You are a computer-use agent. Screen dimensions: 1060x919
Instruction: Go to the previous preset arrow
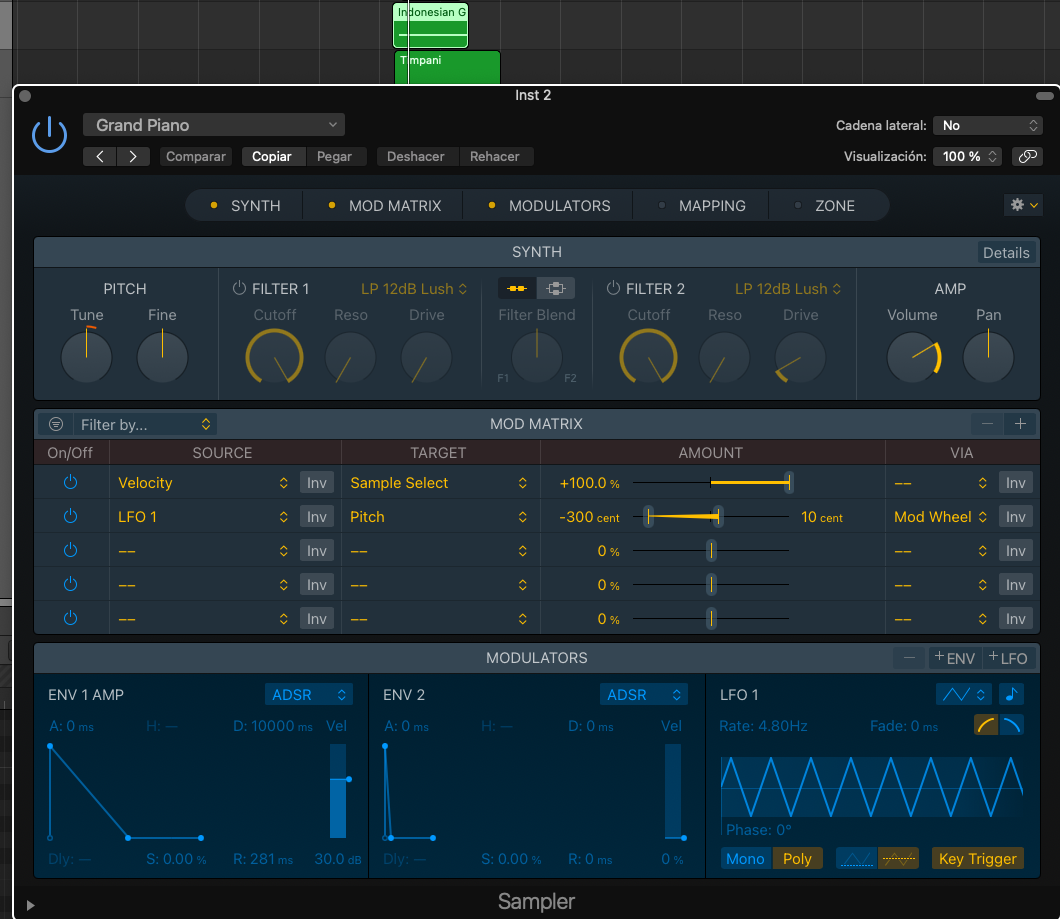click(100, 156)
